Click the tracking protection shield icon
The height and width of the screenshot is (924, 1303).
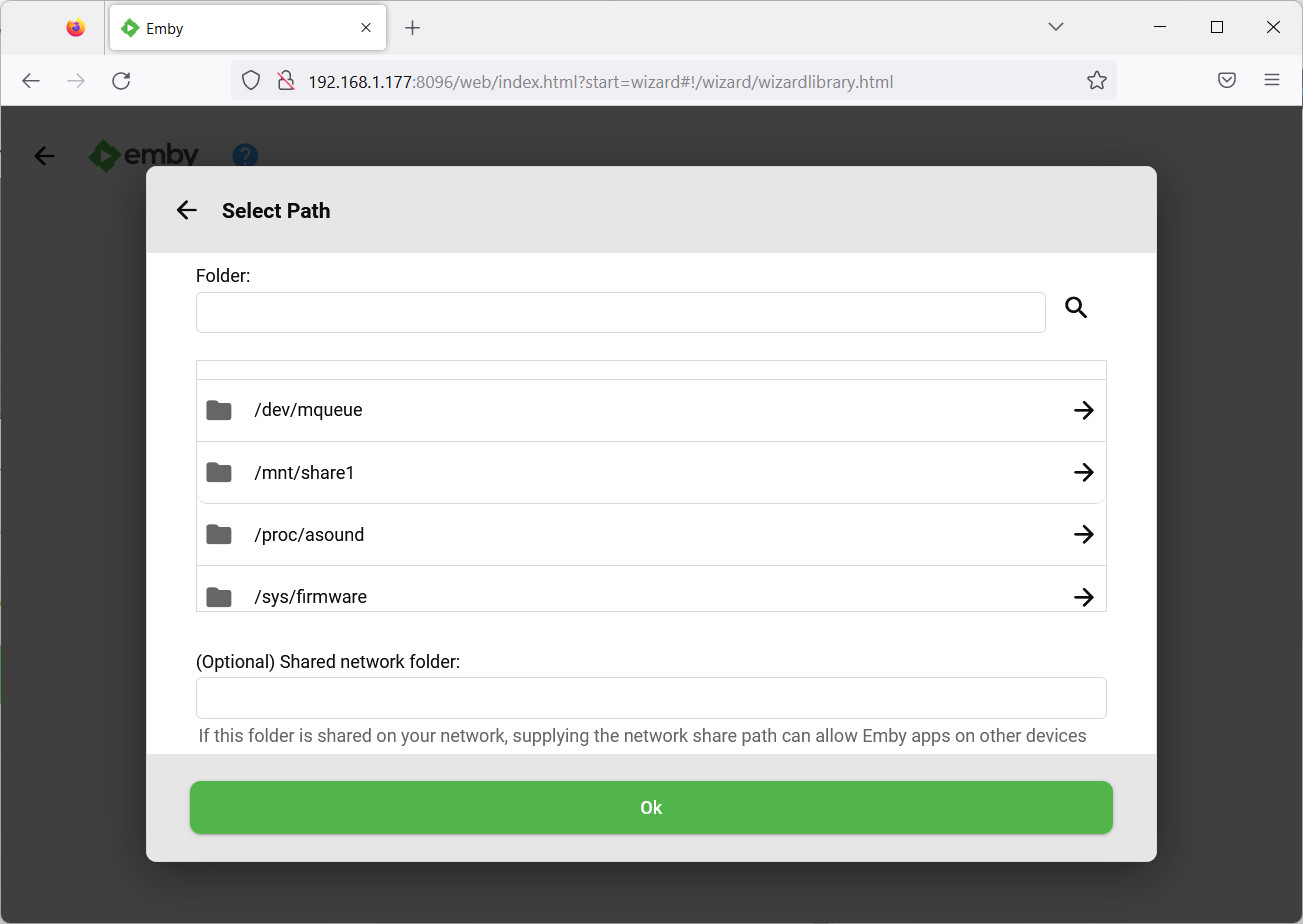point(252,81)
